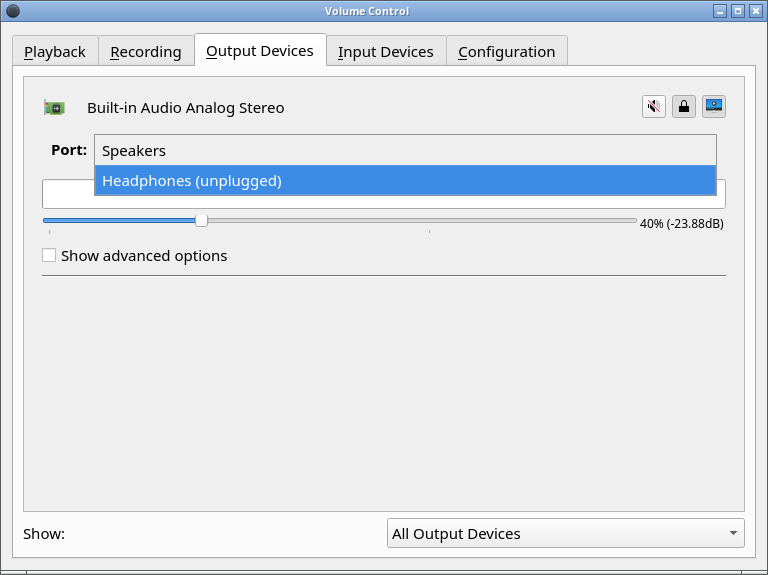Open the window menu icon in title bar
Viewport: 768px width, 575px height.
13,11
